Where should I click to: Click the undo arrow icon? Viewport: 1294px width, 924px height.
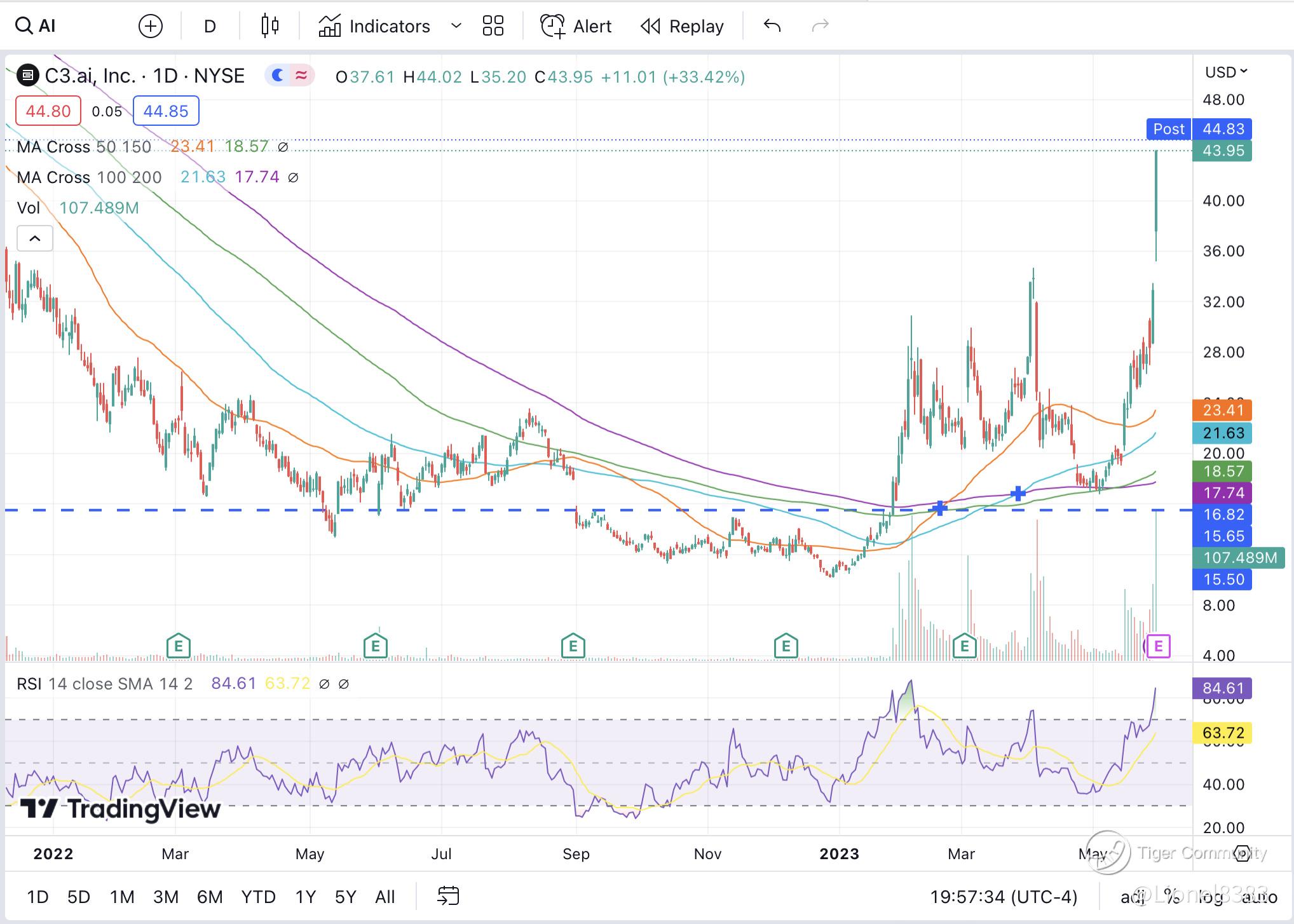772,26
